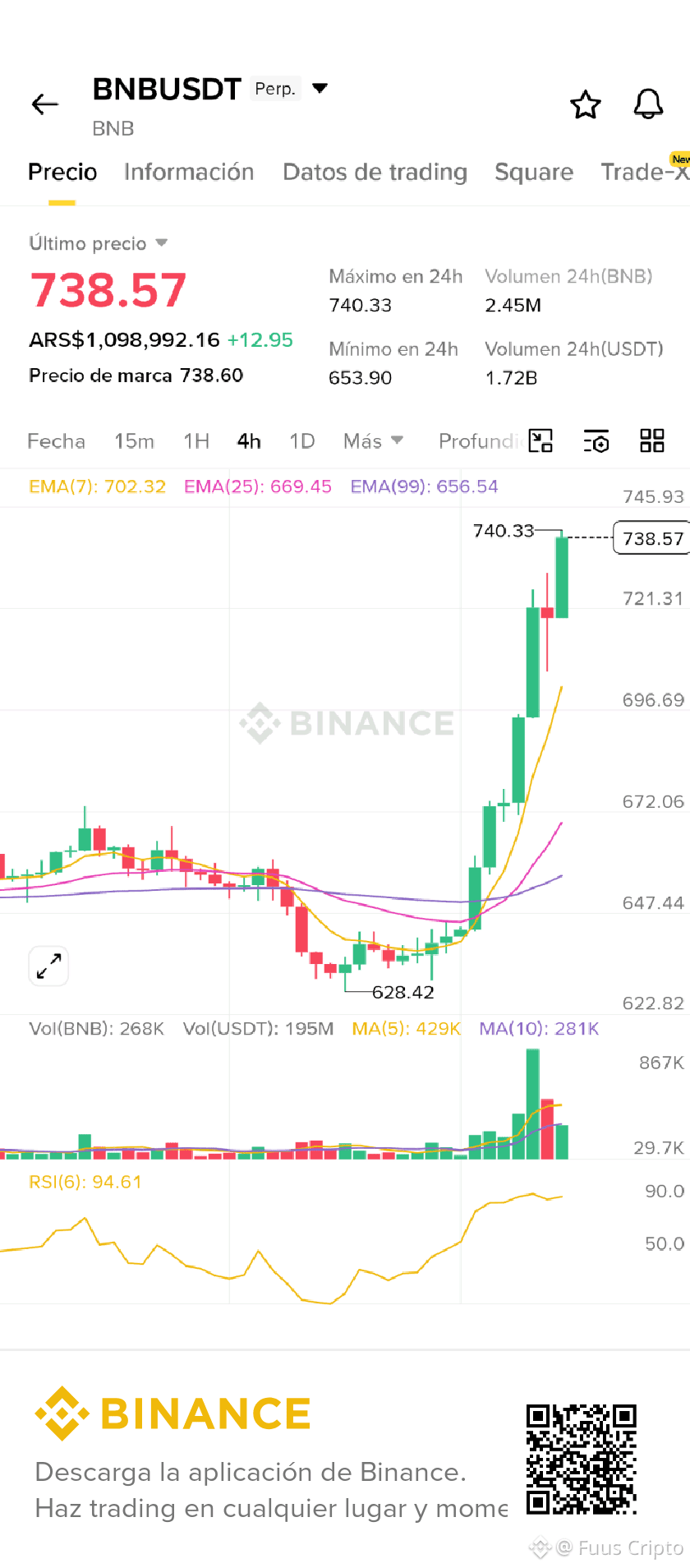Tap the Perp. contract label

point(275,89)
